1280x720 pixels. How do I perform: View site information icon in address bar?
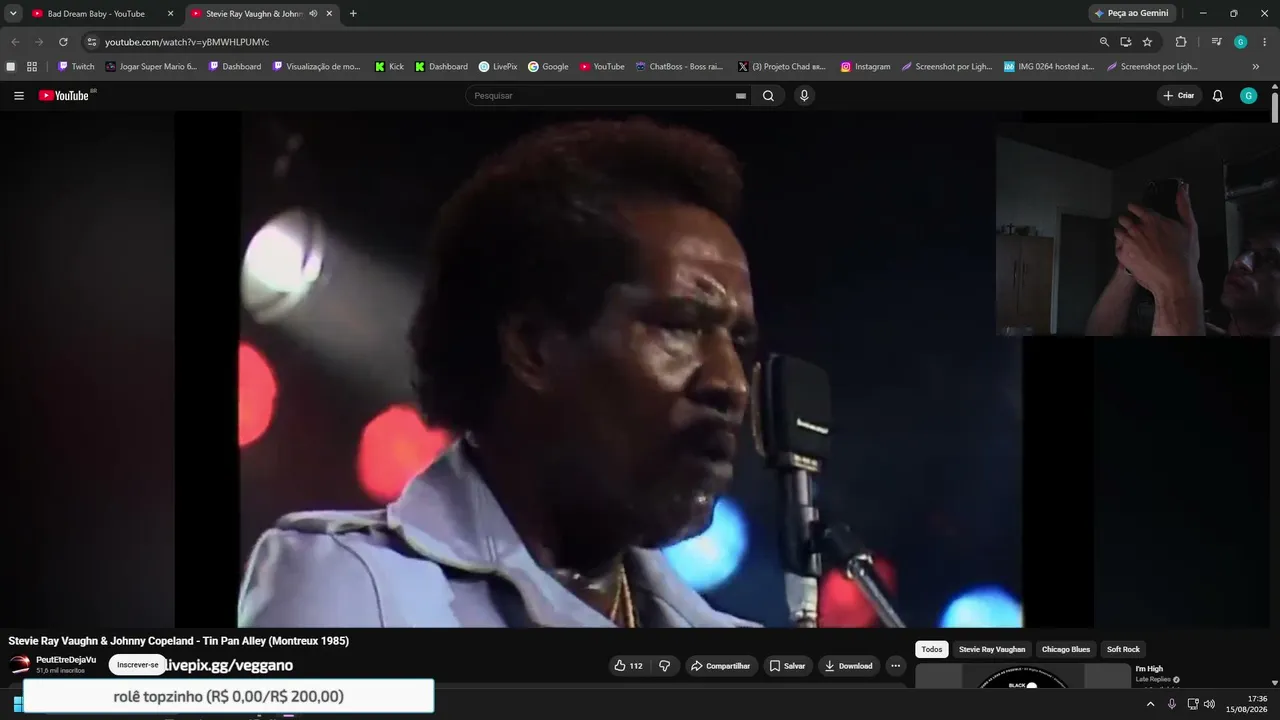pos(91,42)
